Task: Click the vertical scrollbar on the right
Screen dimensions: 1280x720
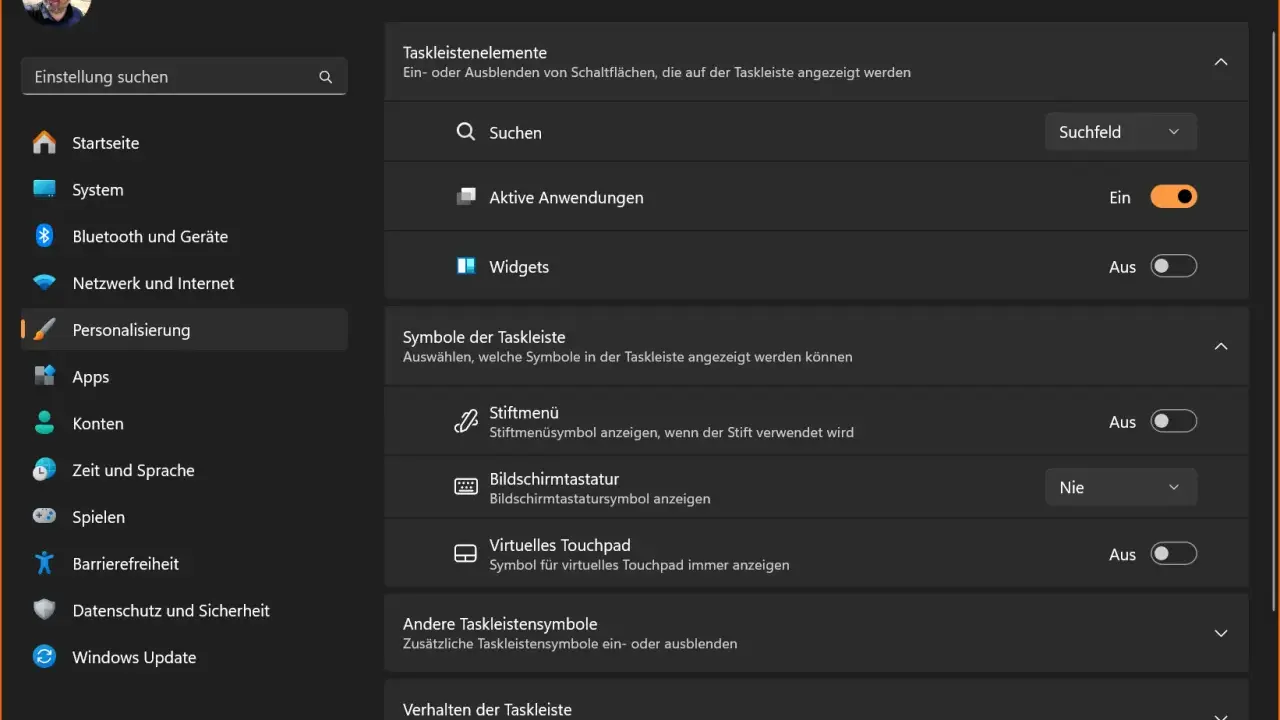Action: pyautogui.click(x=1273, y=320)
